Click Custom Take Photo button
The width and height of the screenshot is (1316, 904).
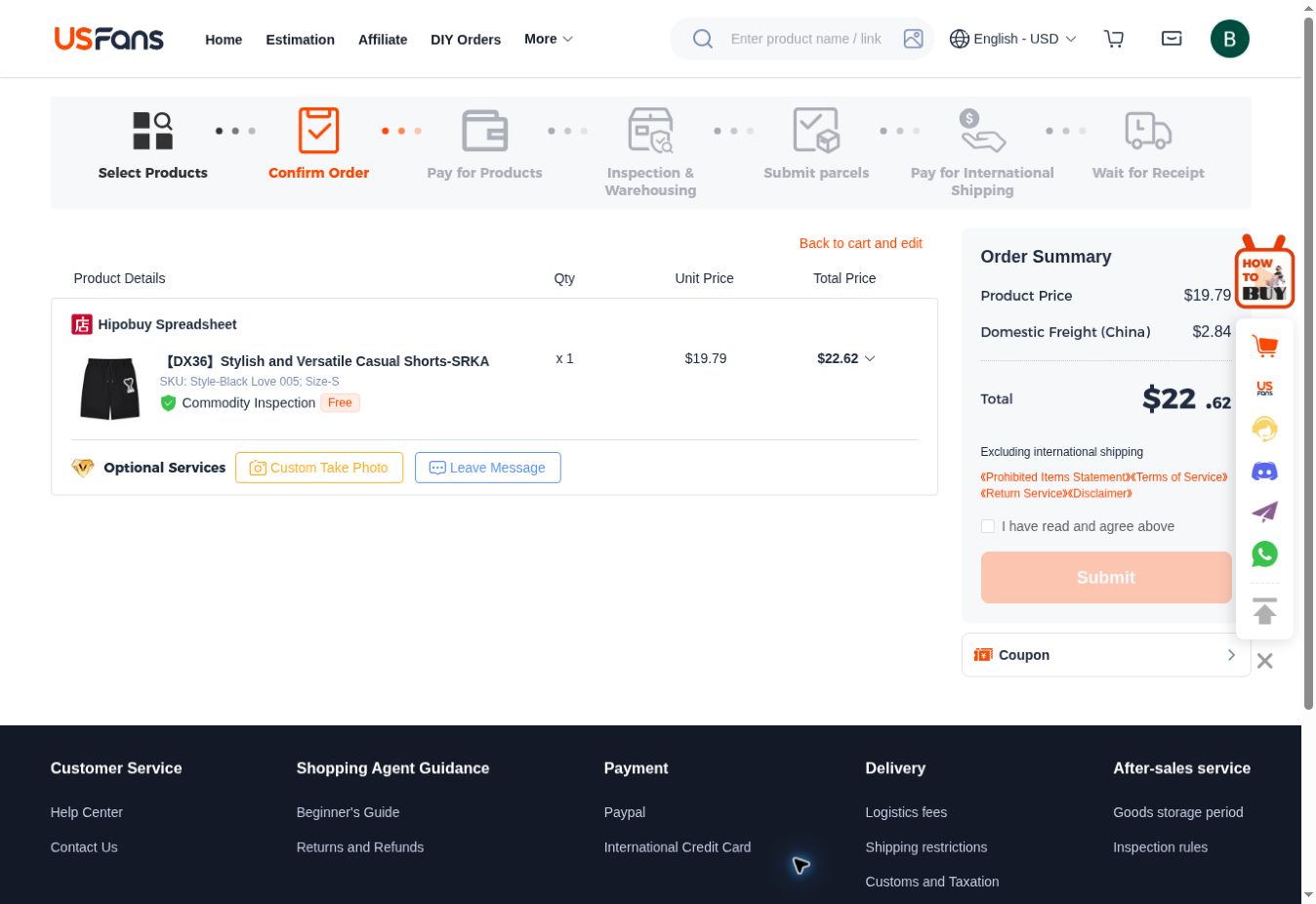click(x=319, y=468)
